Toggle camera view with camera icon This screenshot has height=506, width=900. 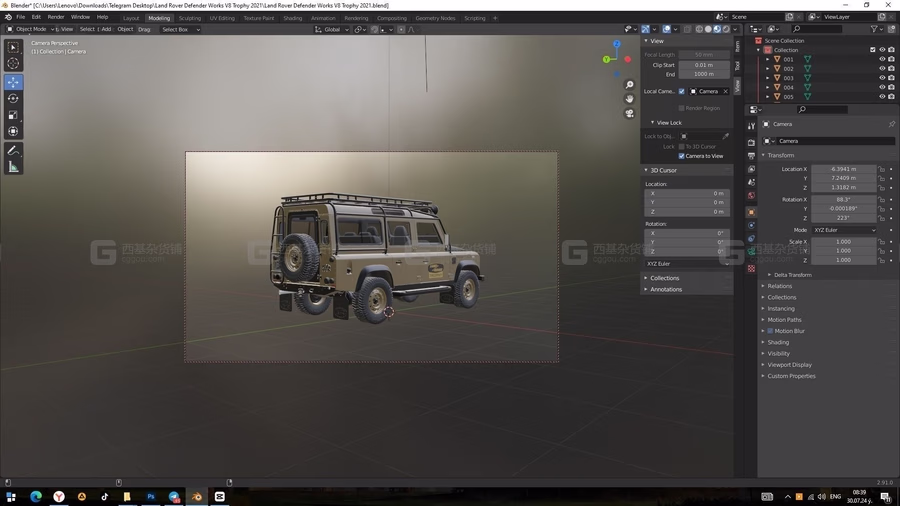pos(630,113)
